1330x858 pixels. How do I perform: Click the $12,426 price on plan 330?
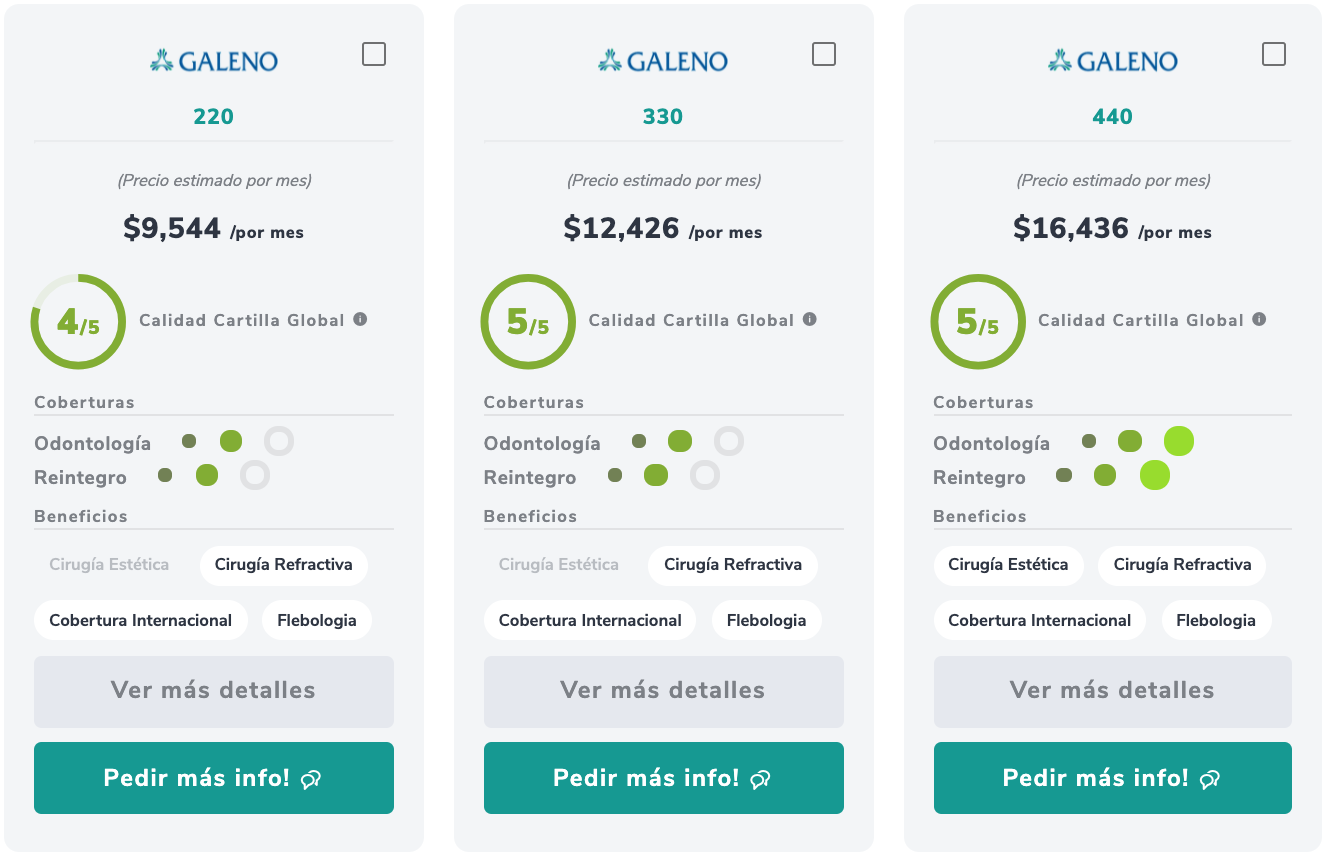coord(621,229)
